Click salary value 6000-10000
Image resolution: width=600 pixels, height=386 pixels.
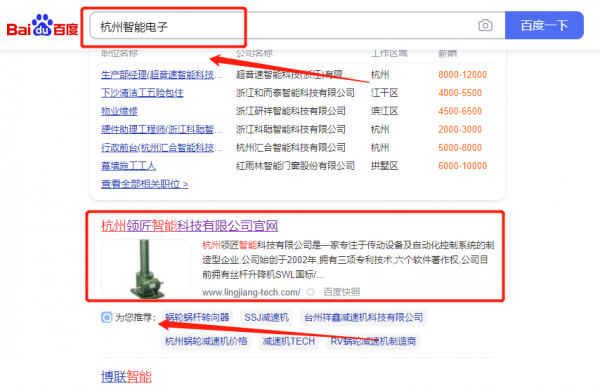[462, 166]
